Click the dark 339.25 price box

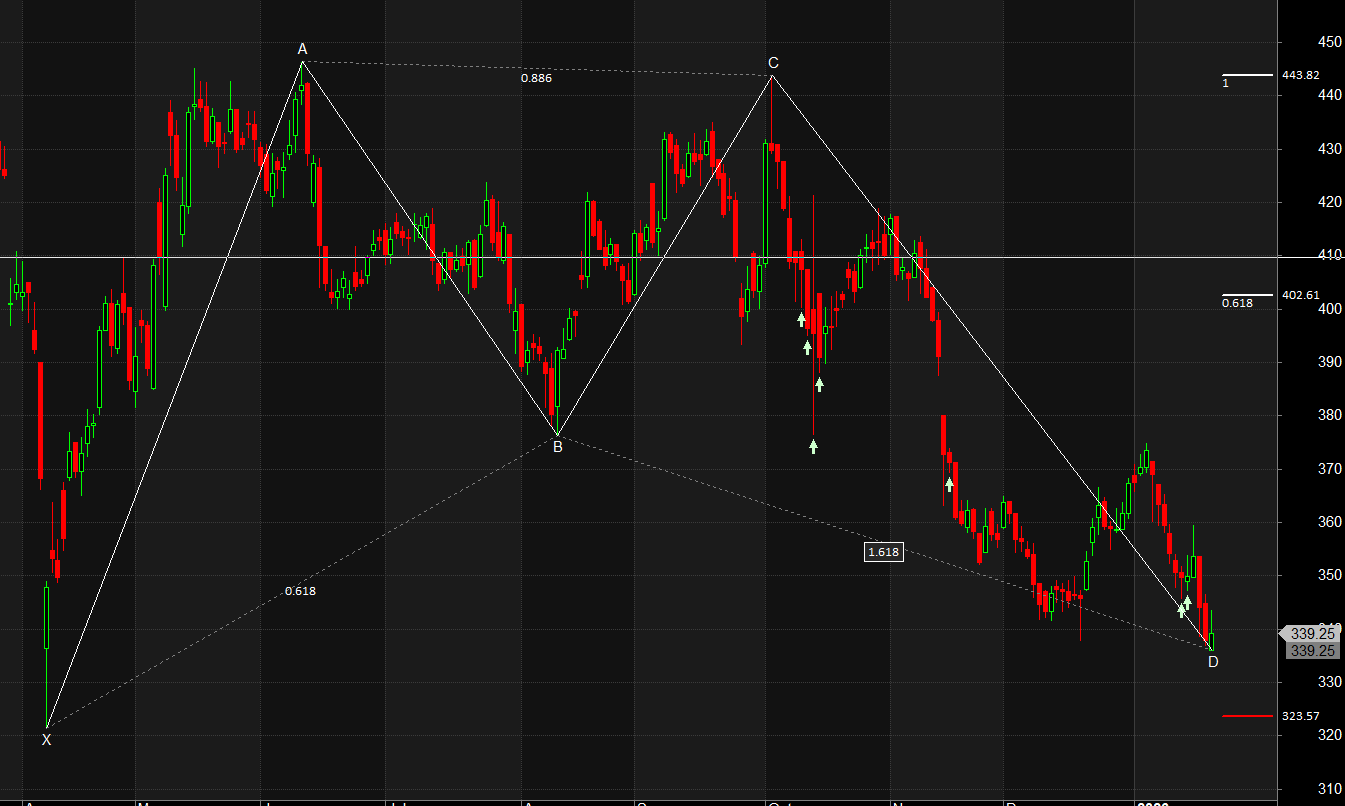pos(1312,651)
